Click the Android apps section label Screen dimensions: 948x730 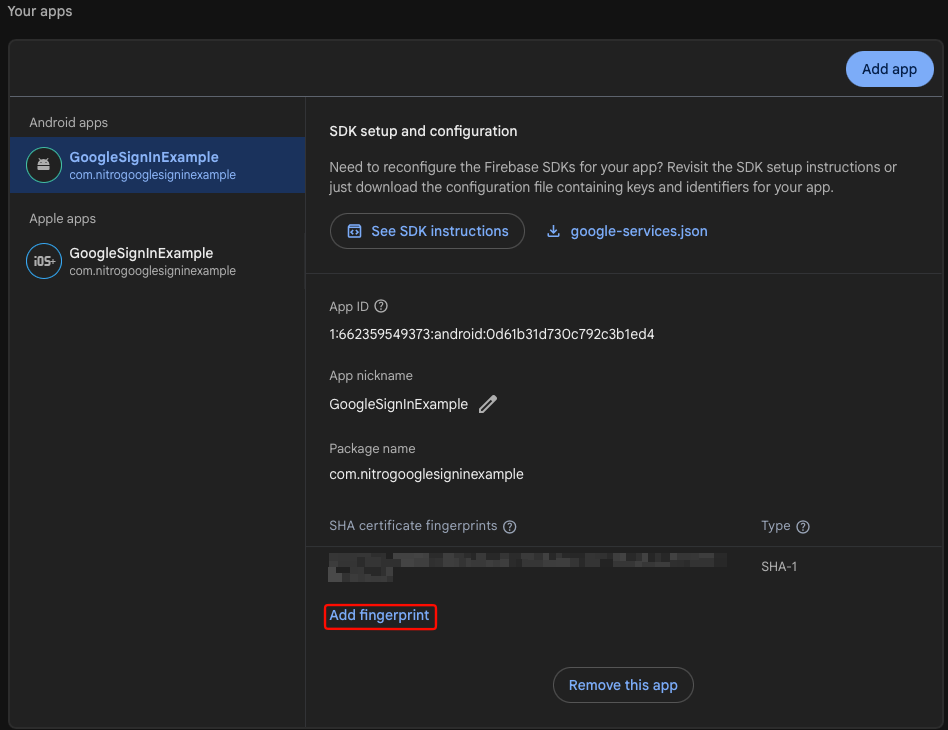tap(68, 123)
